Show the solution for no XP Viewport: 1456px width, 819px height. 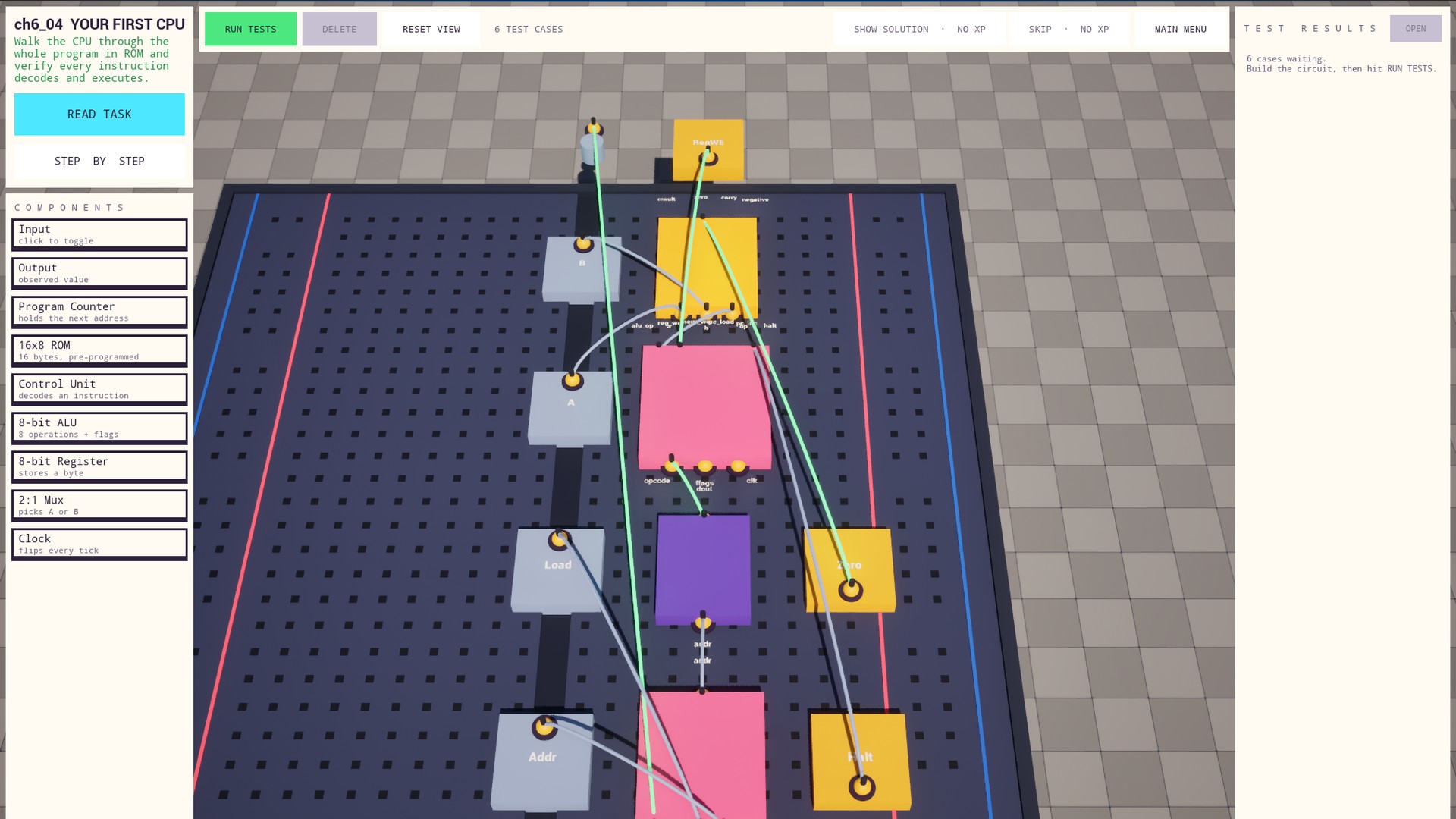coord(919,29)
